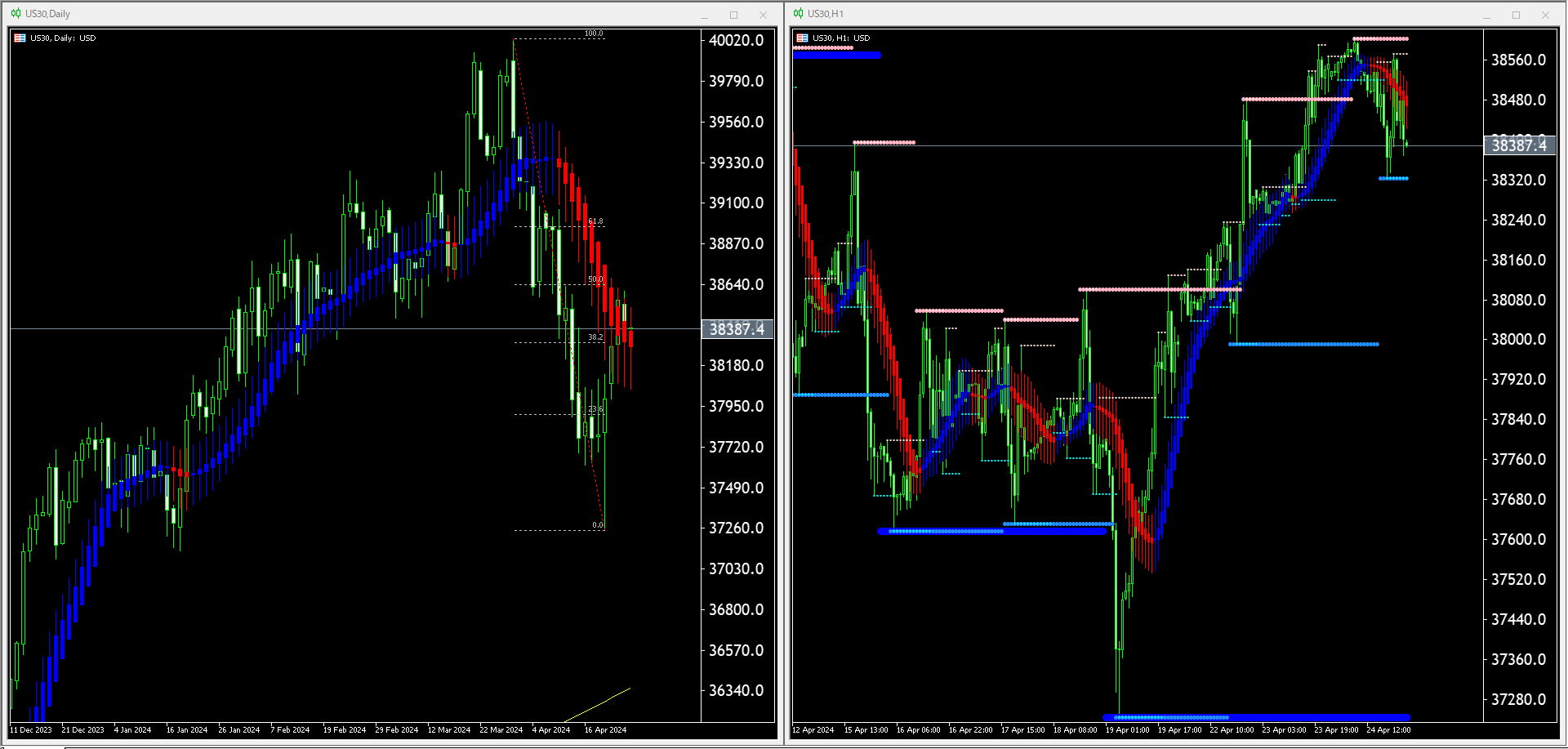Click the Fibonacci 38.2 level label
1568x749 pixels.
coord(596,337)
